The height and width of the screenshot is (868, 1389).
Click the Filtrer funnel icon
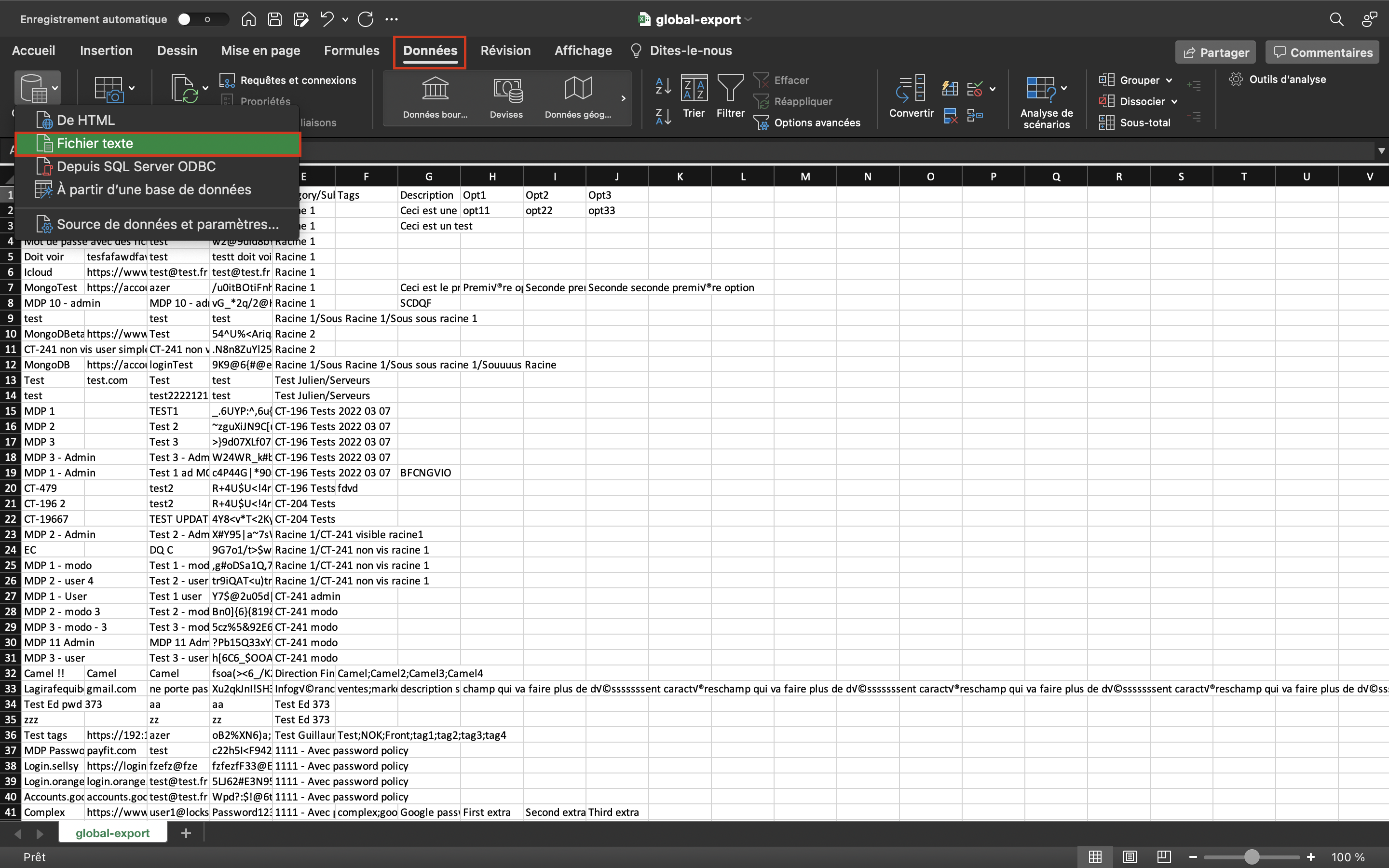730,89
